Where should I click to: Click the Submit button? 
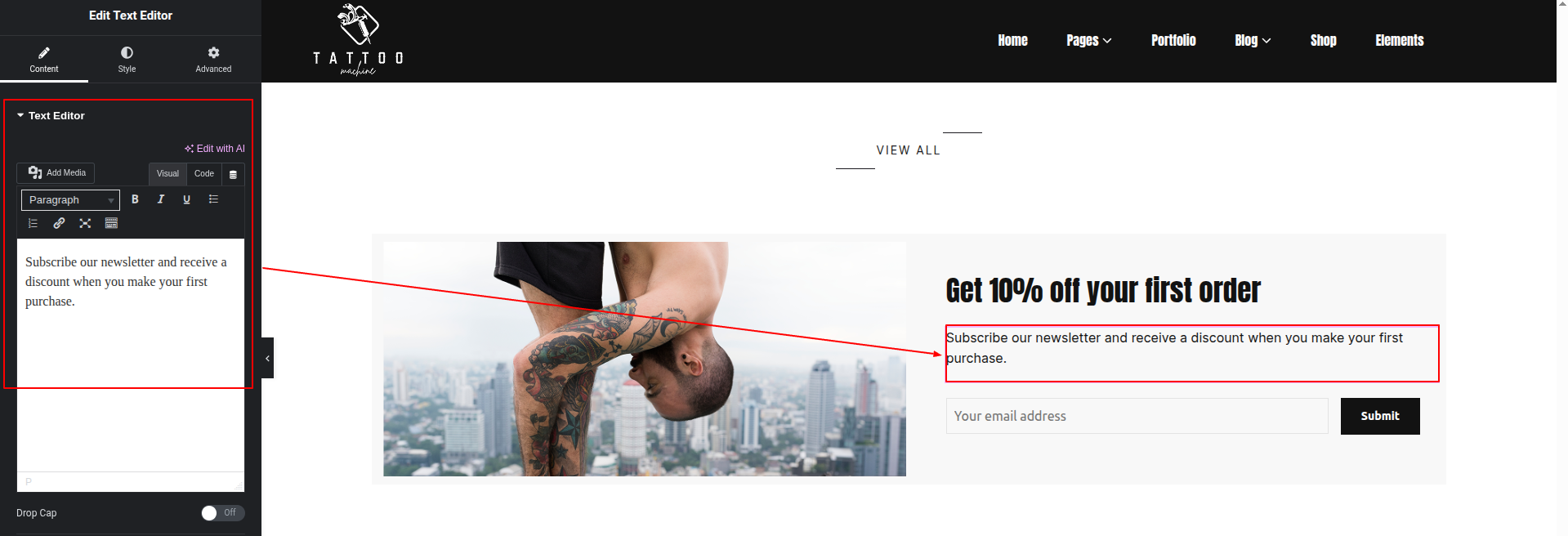pyautogui.click(x=1380, y=416)
